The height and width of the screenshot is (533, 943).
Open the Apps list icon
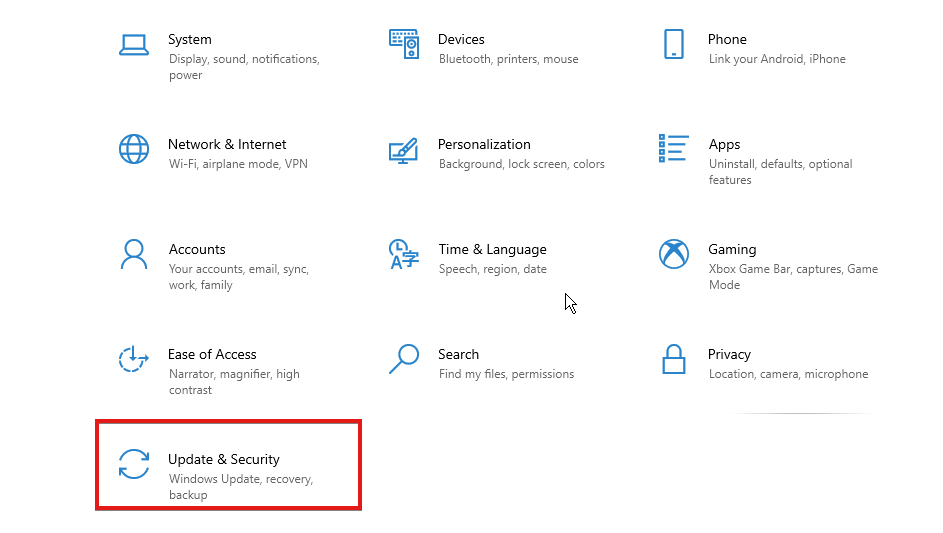(x=674, y=148)
